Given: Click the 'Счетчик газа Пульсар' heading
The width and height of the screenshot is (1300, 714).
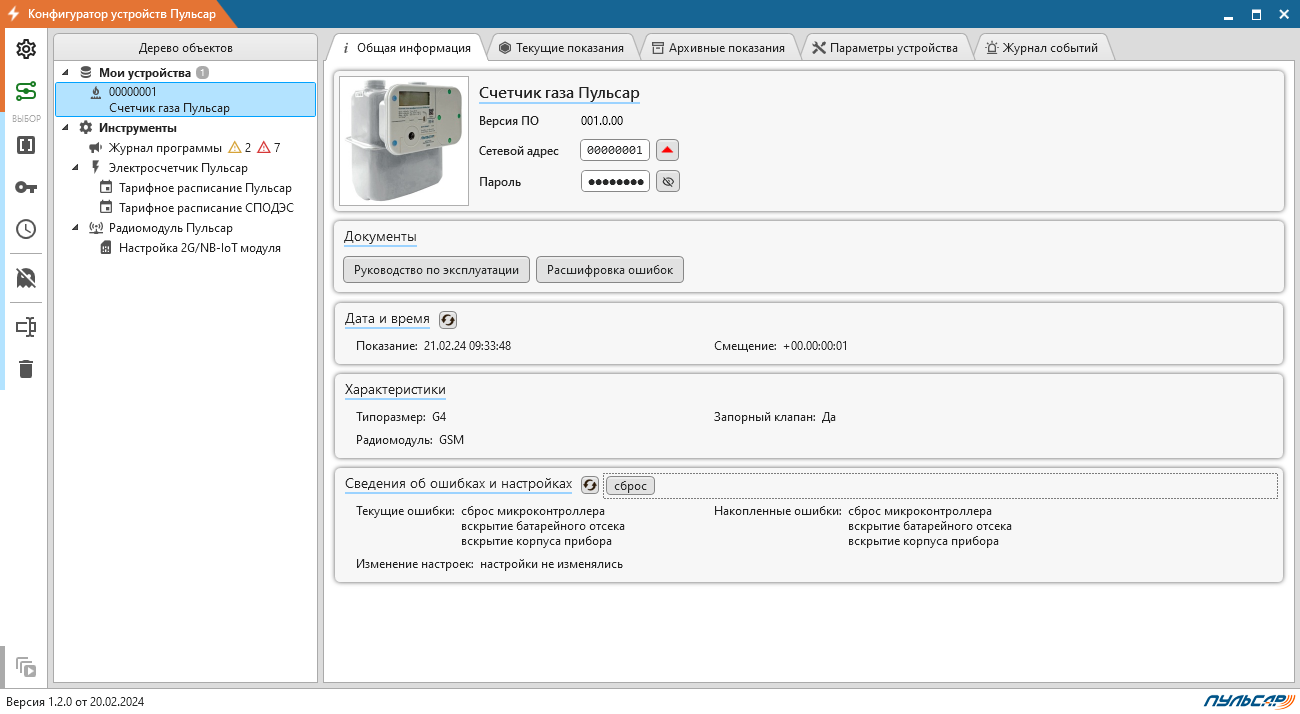Looking at the screenshot, I should (x=559, y=93).
